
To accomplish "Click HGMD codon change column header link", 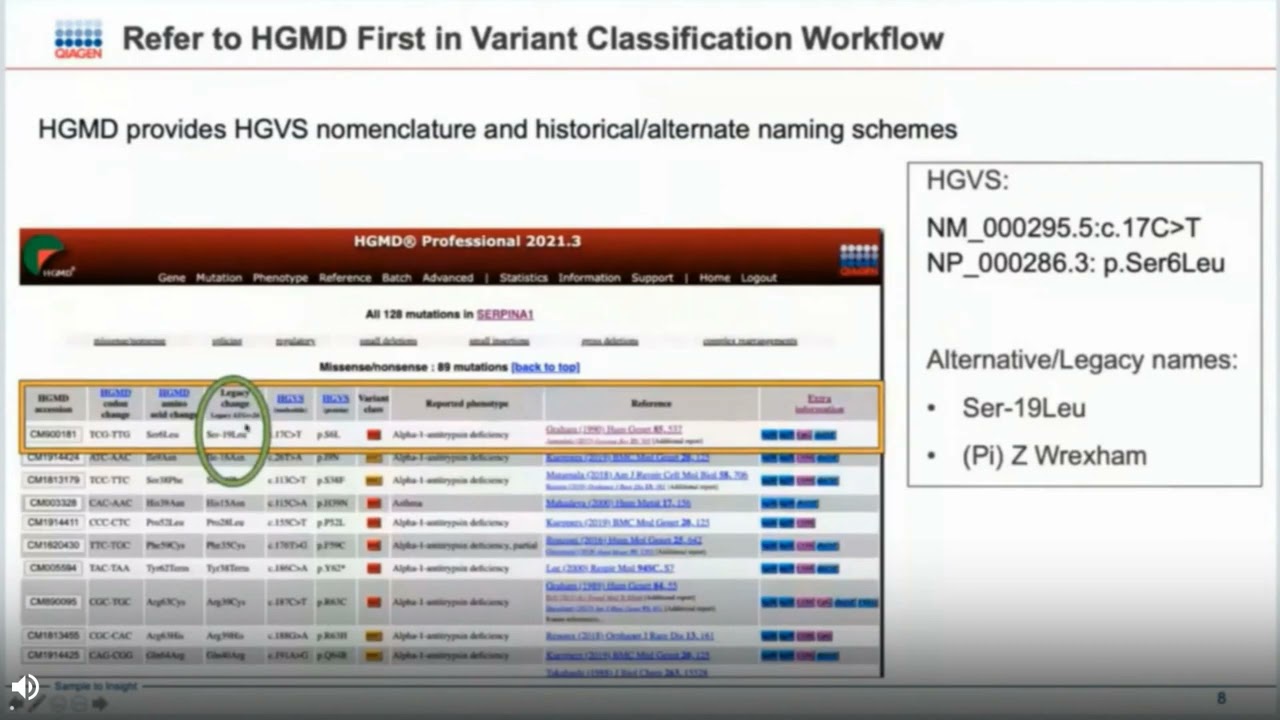I will point(115,393).
